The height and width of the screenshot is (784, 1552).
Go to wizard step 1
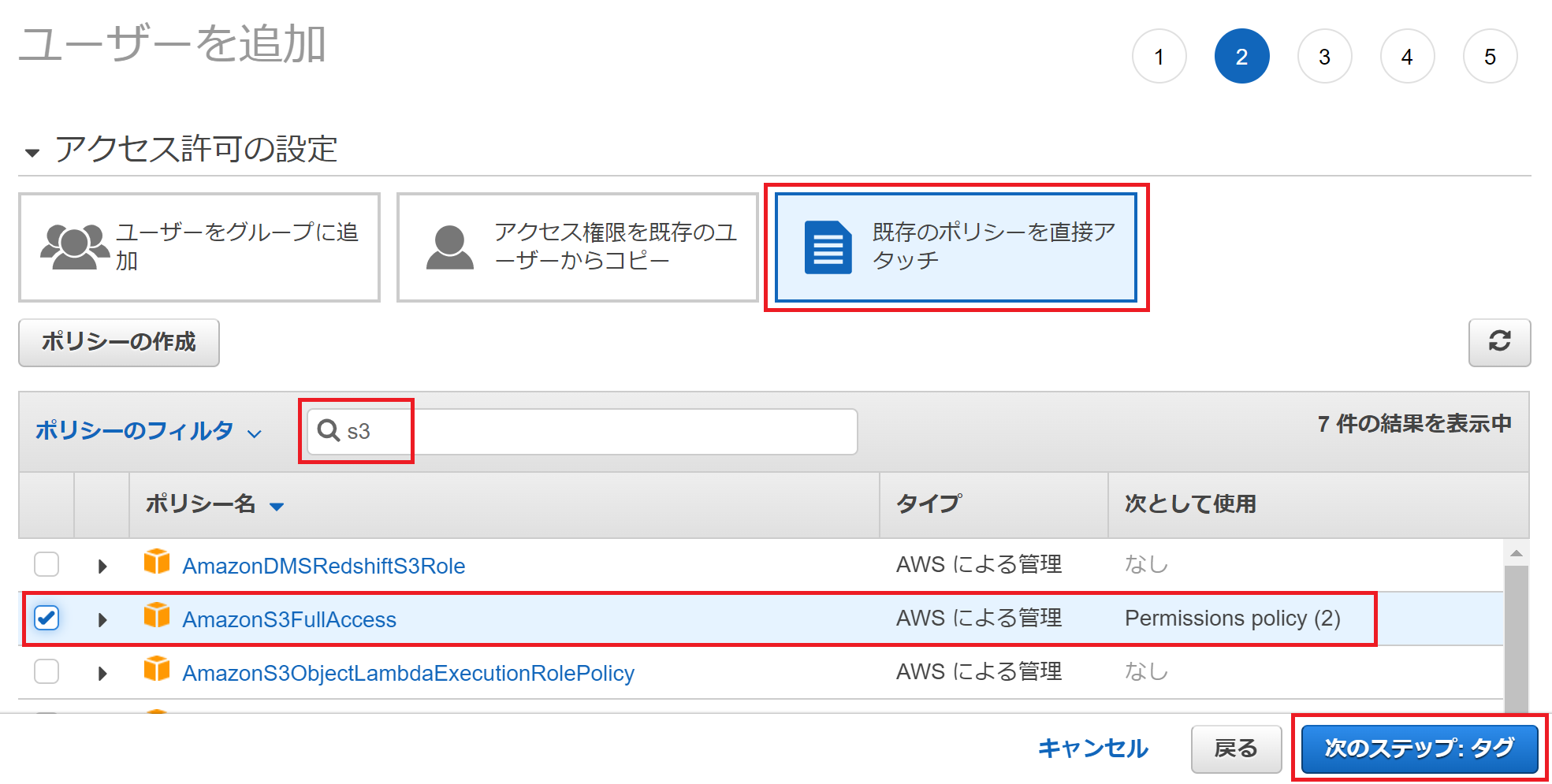(1159, 57)
